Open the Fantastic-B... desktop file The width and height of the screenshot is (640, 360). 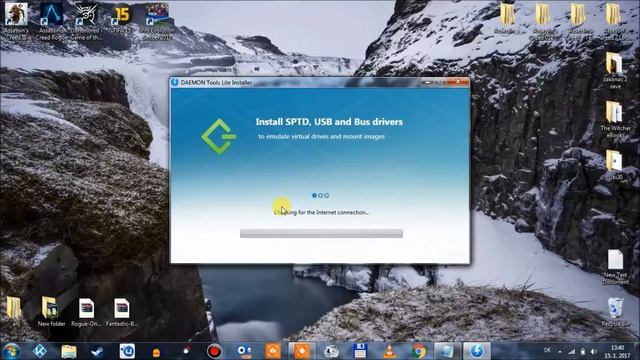pos(122,312)
